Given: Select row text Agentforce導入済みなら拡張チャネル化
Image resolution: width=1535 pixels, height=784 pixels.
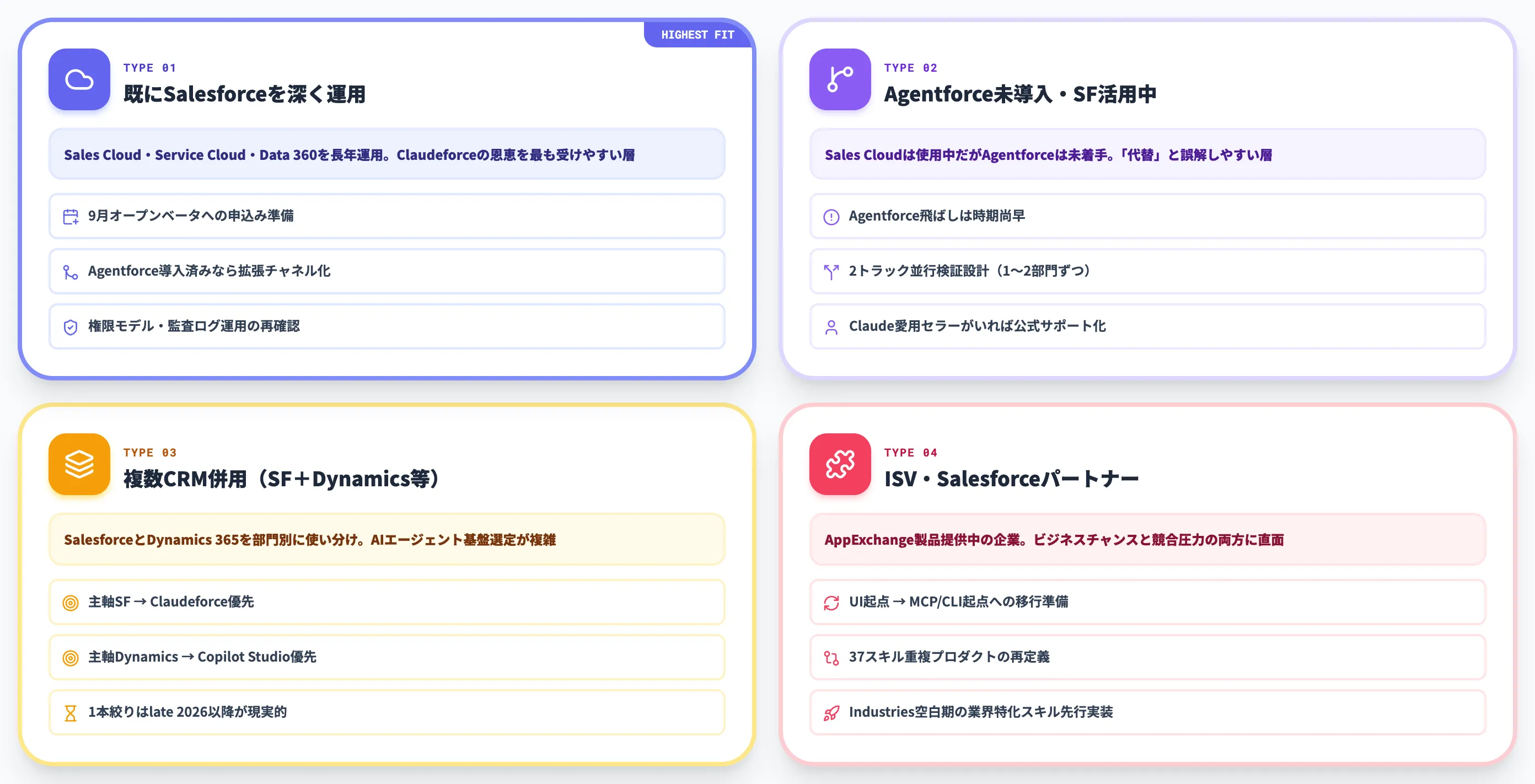Looking at the screenshot, I should click(209, 271).
